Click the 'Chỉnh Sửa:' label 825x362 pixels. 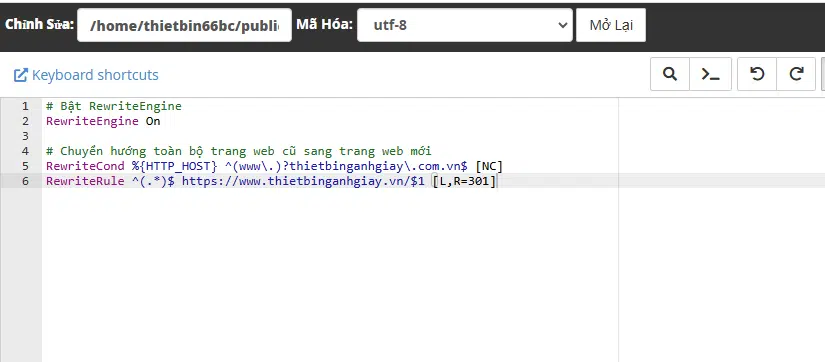[39, 25]
